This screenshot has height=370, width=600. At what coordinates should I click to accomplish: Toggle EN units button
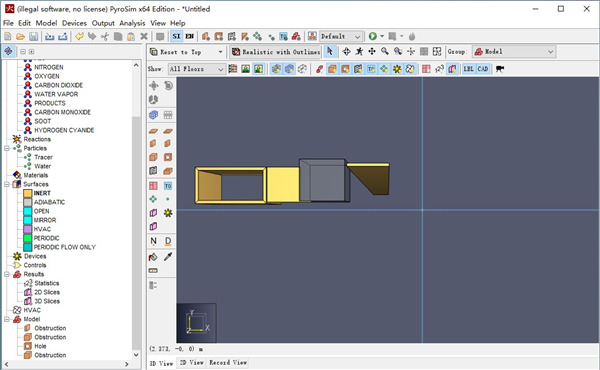click(189, 36)
